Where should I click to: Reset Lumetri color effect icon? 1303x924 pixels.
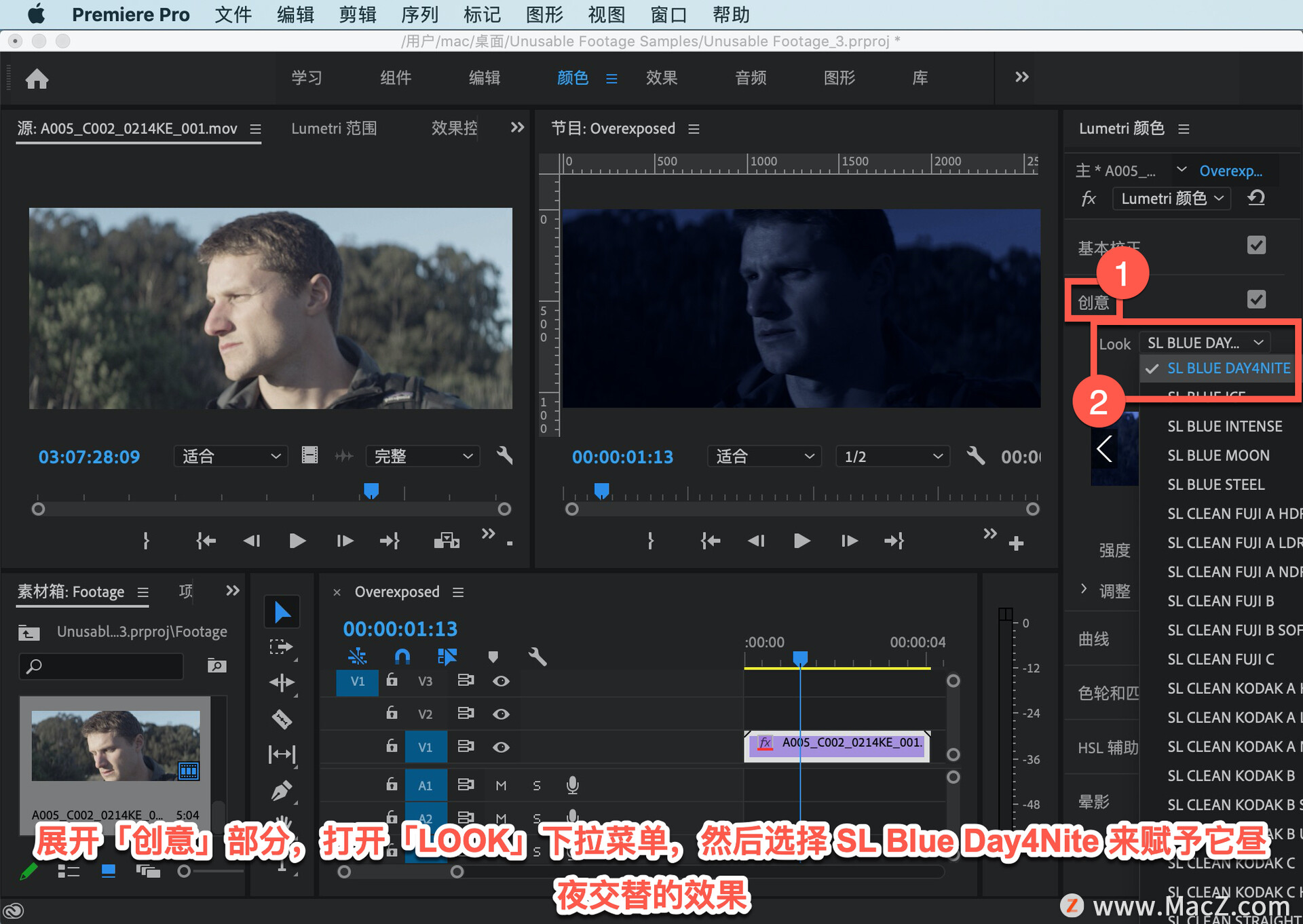click(1256, 198)
